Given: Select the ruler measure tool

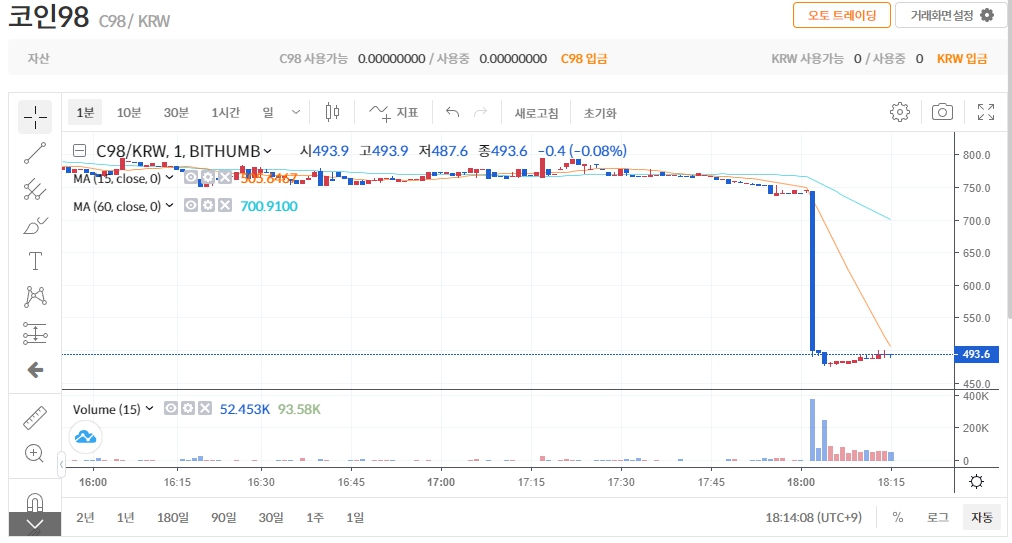Looking at the screenshot, I should [35, 418].
